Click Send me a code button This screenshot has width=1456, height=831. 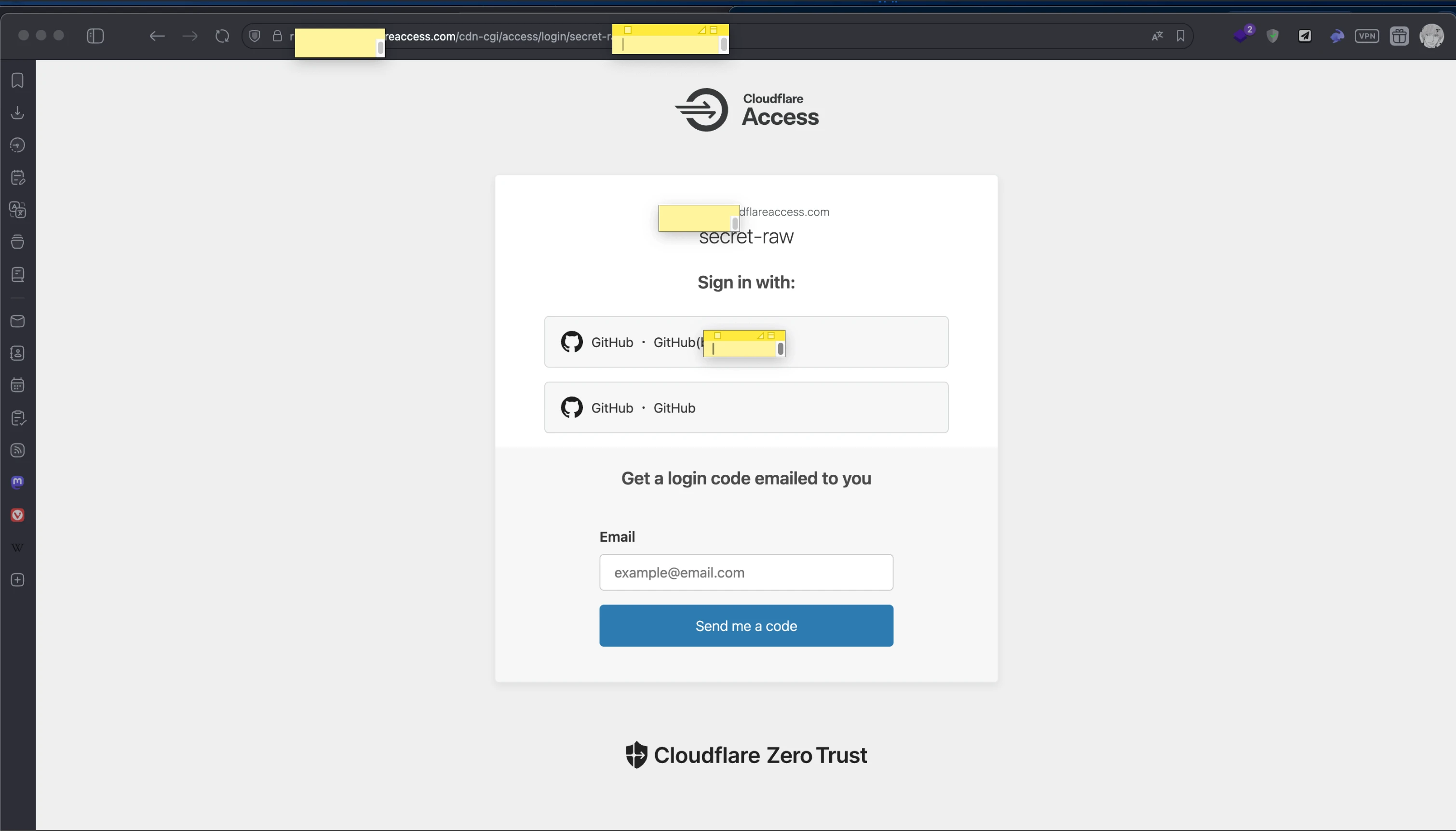(746, 626)
